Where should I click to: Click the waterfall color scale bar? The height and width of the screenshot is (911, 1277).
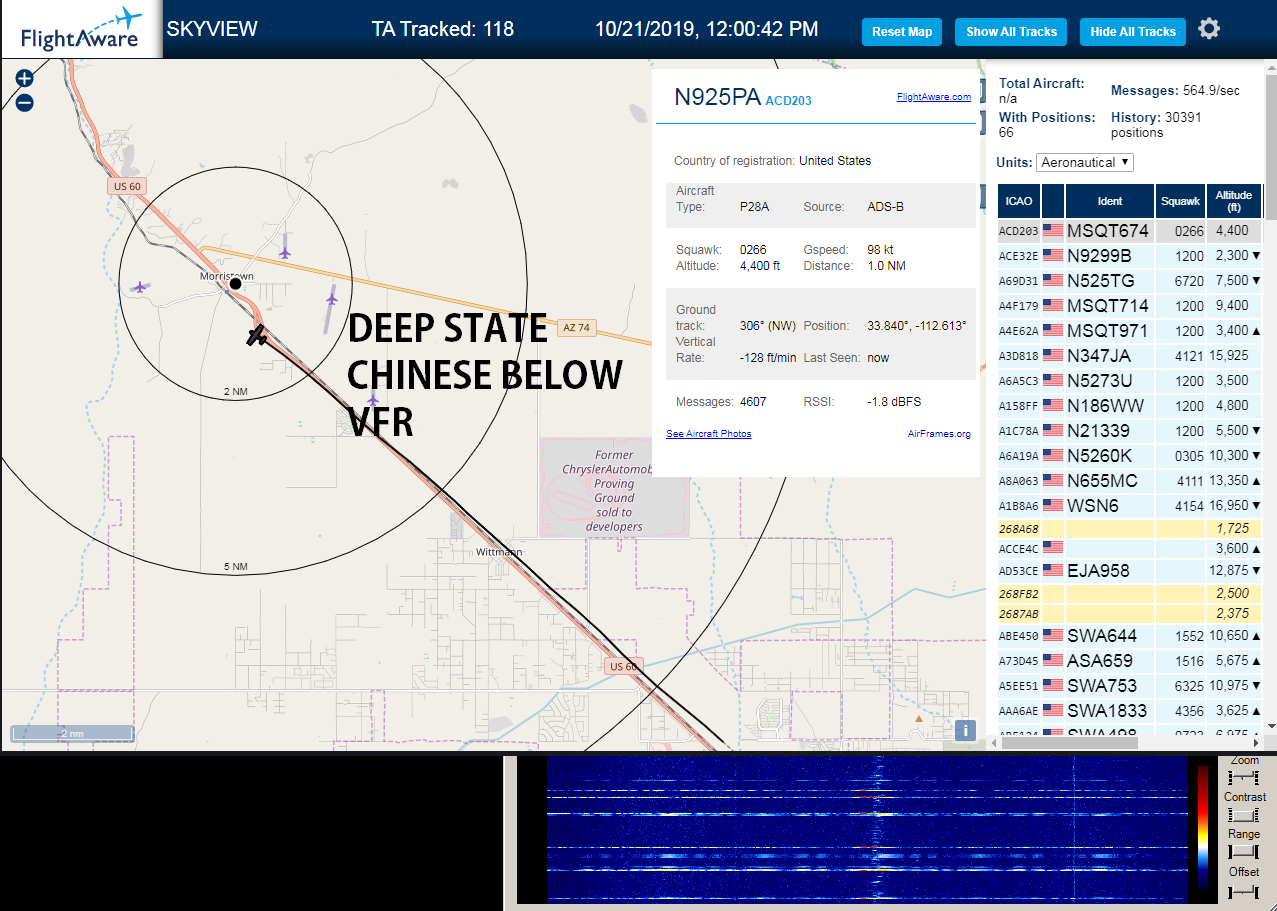(1202, 828)
